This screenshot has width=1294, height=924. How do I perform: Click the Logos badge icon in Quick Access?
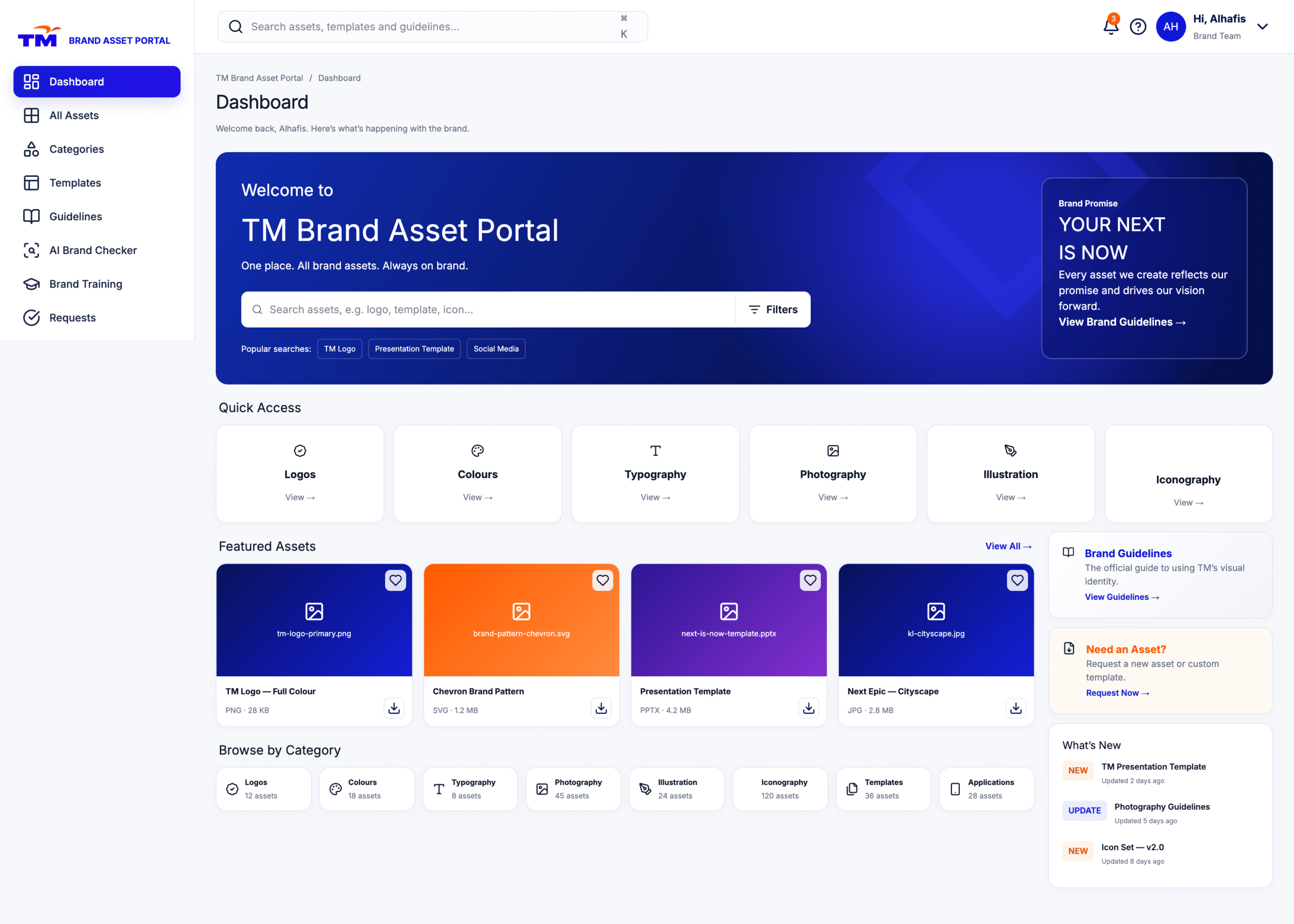click(x=300, y=450)
